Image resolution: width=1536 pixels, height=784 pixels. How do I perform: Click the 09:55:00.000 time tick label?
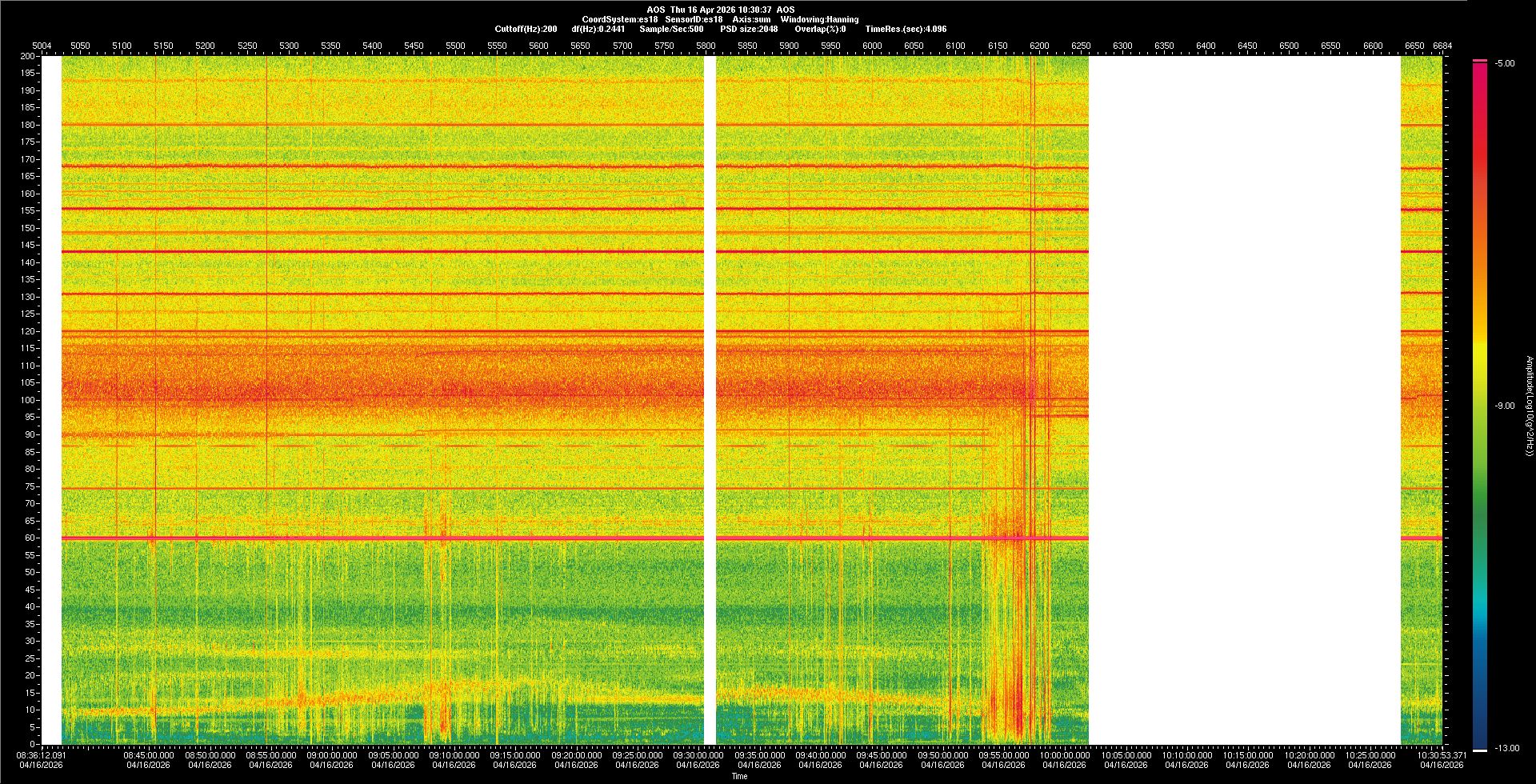tap(1003, 755)
